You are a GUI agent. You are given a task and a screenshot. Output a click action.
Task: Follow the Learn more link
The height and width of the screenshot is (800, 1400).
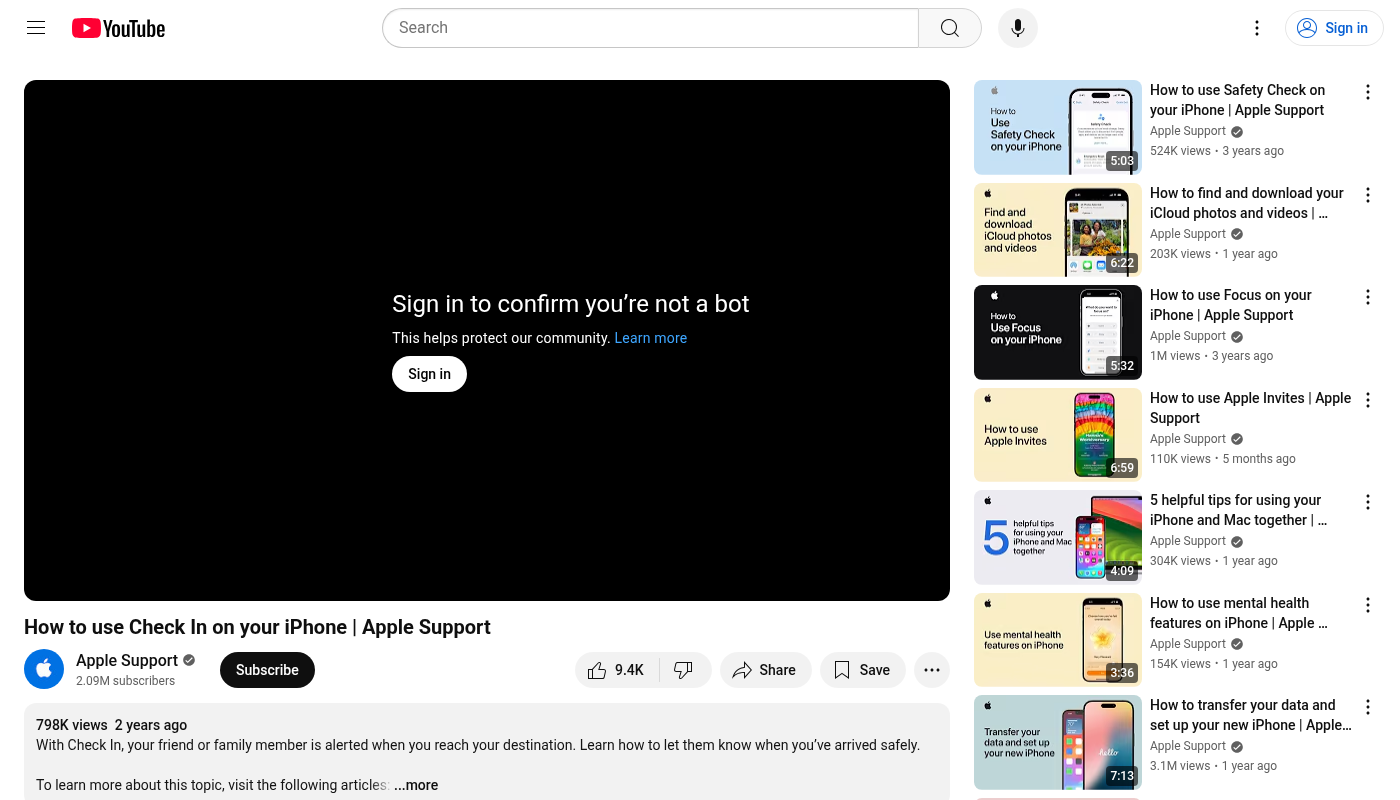tap(650, 338)
